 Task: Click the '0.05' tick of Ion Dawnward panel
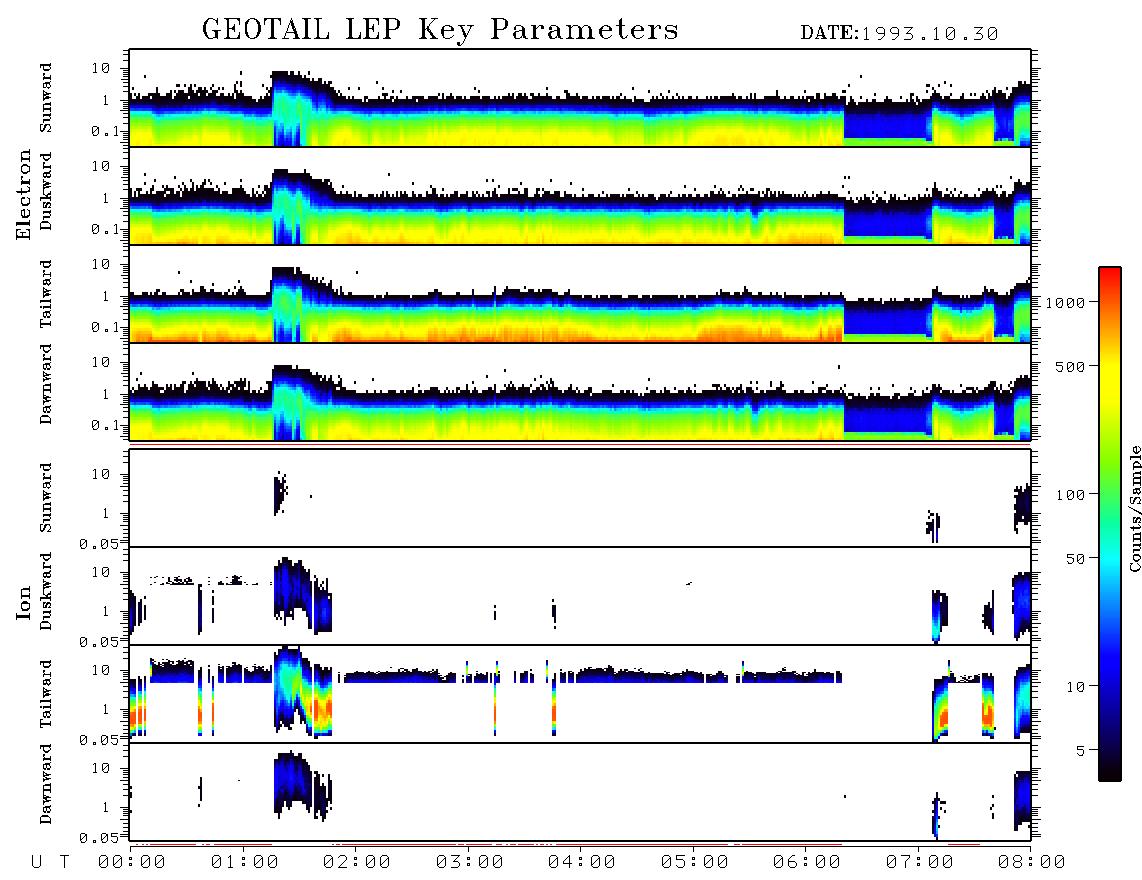point(99,838)
